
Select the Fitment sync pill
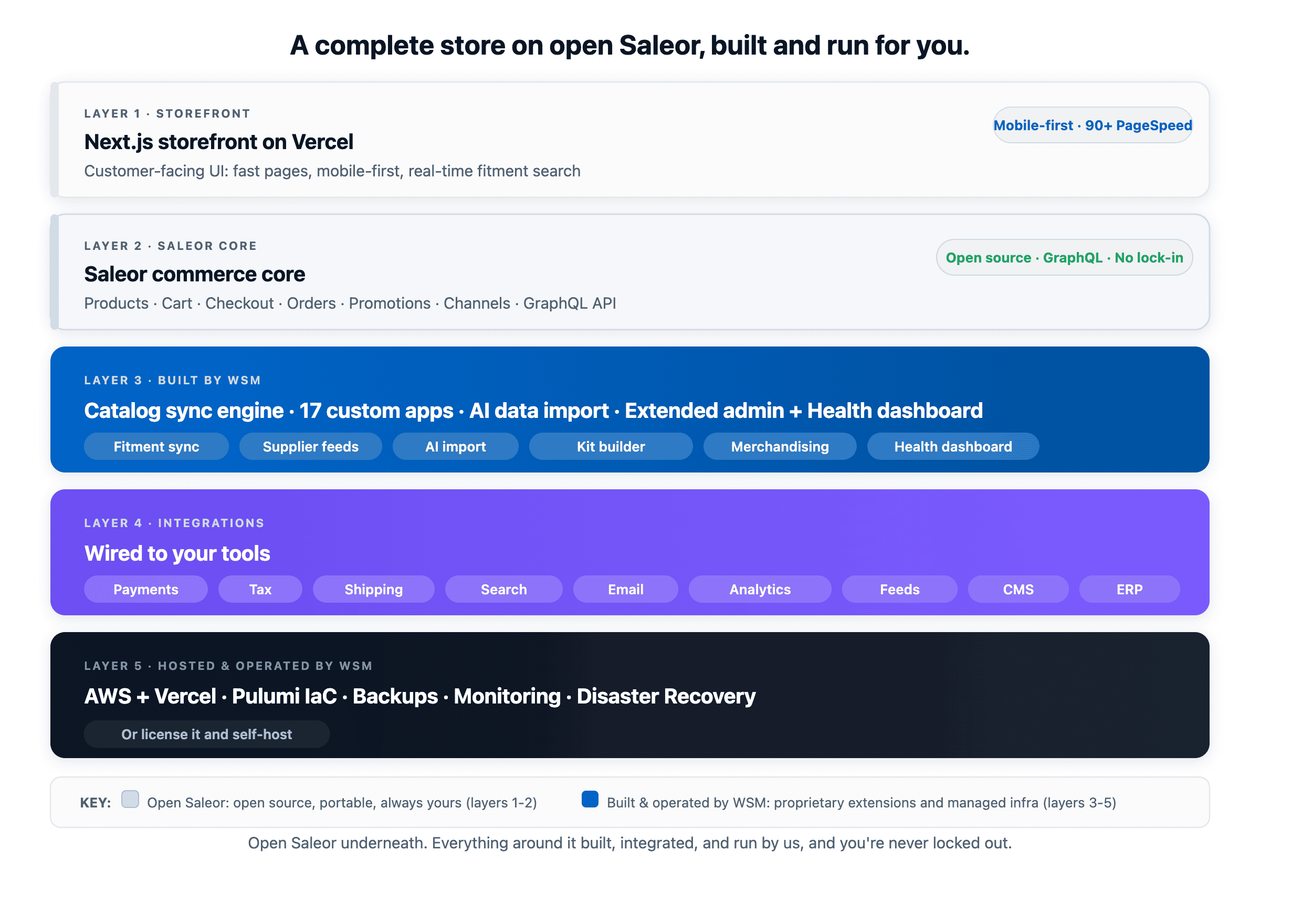156,447
